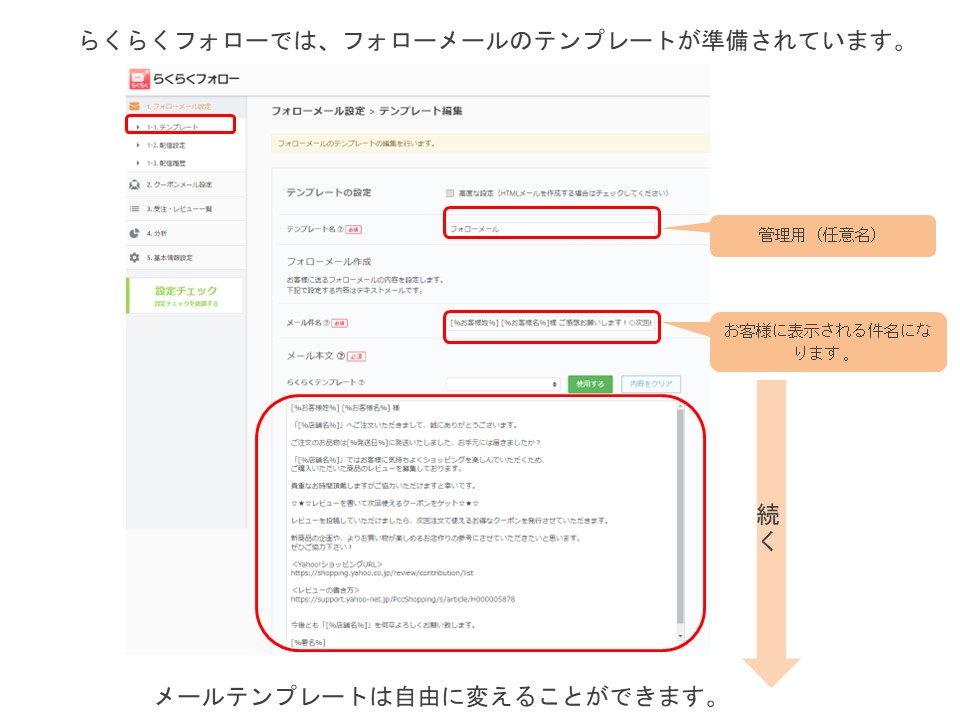The image size is (960, 720).
Task: Select 1-2.配信設定 submenu item
Action: 166,145
